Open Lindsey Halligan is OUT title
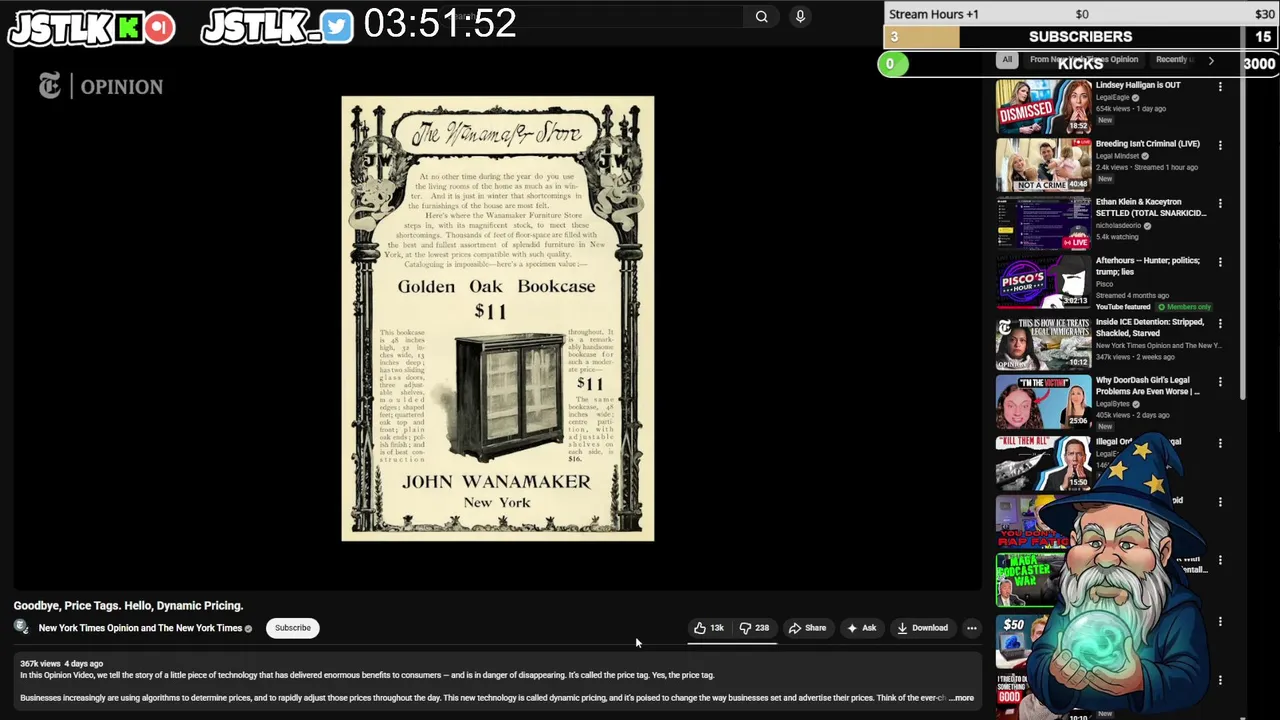This screenshot has width=1280, height=720. coord(1138,85)
